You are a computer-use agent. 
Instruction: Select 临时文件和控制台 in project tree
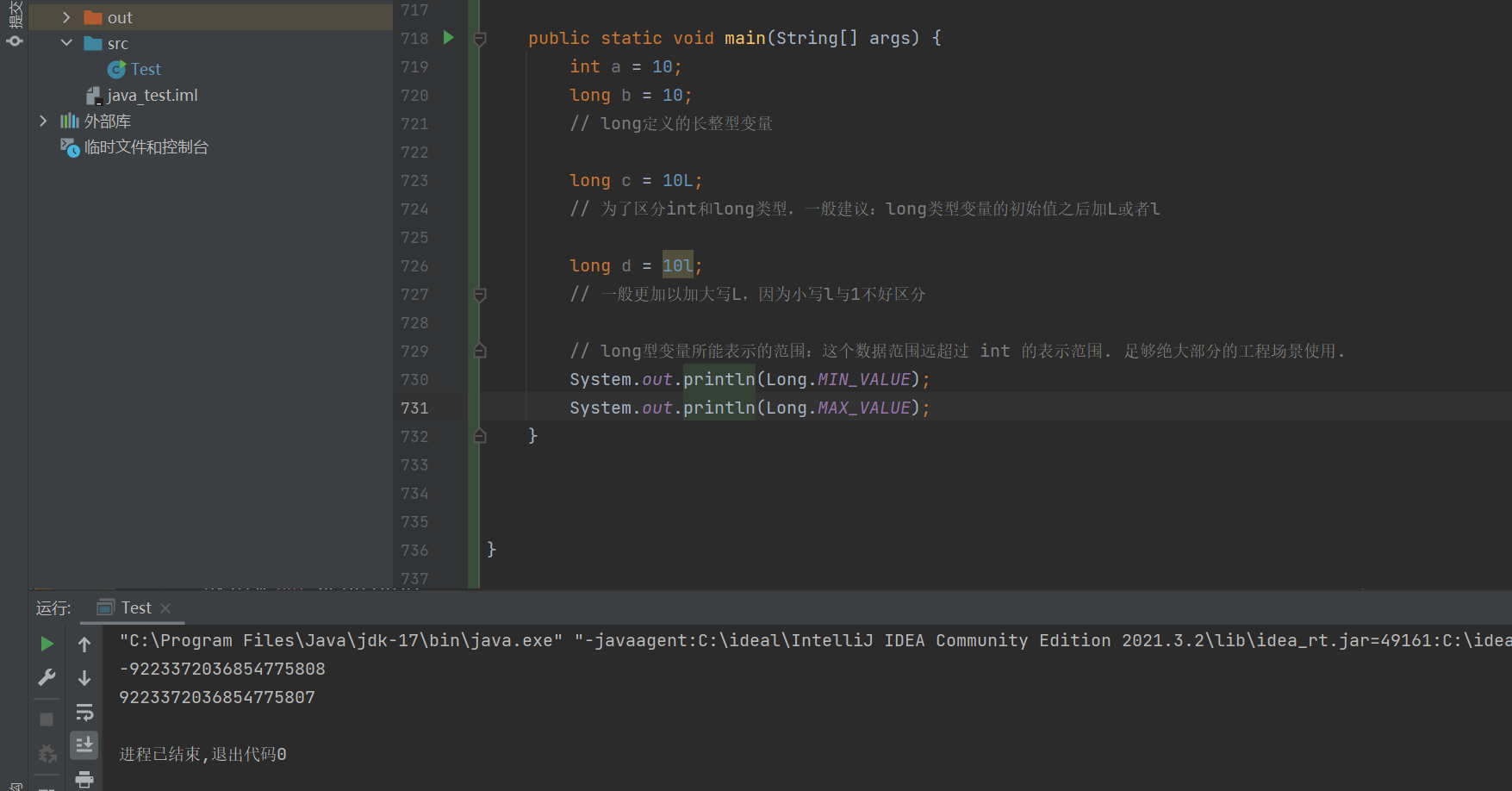(146, 147)
